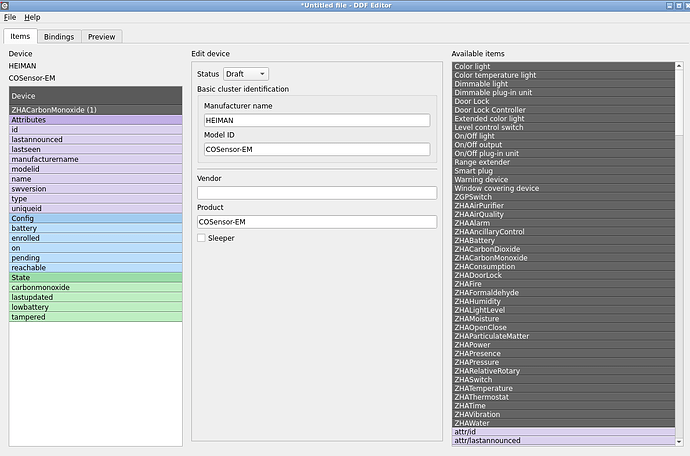The height and width of the screenshot is (456, 690).
Task: Click Extended color light in Available items
Action: (x=563, y=119)
